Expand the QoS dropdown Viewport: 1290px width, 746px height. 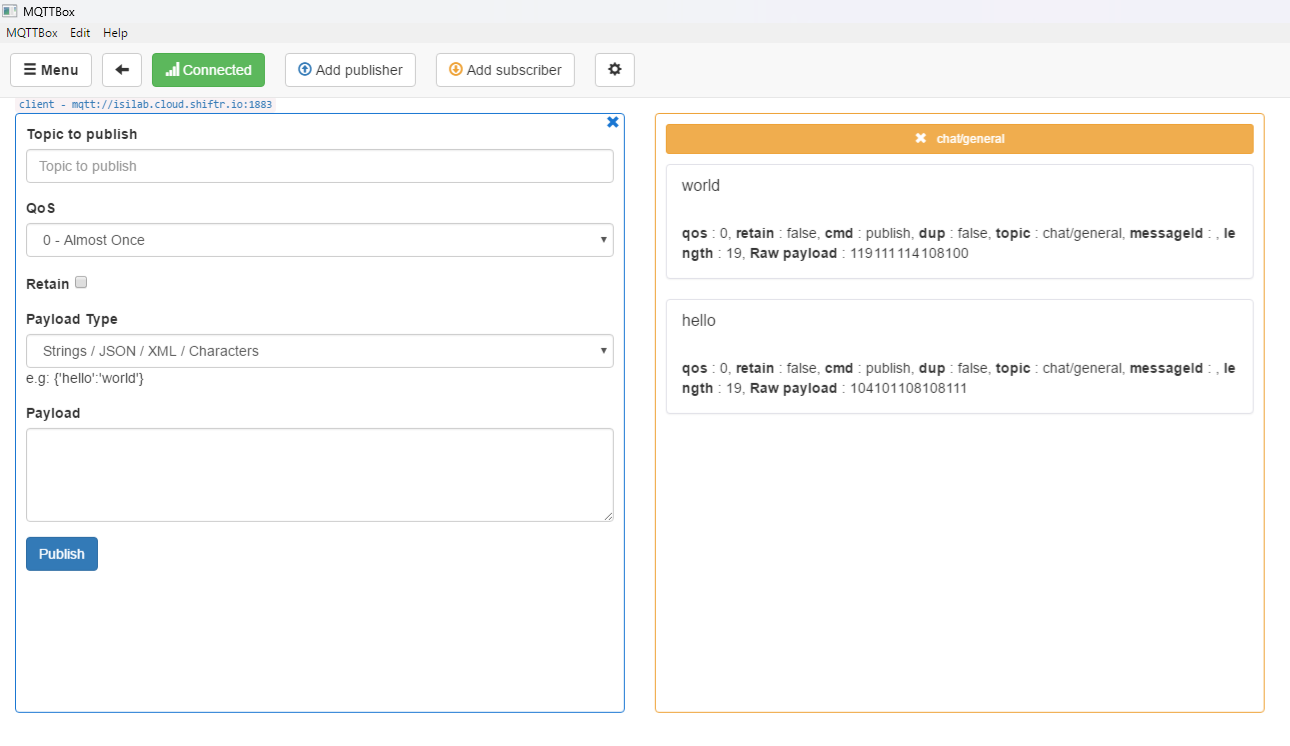click(x=320, y=240)
